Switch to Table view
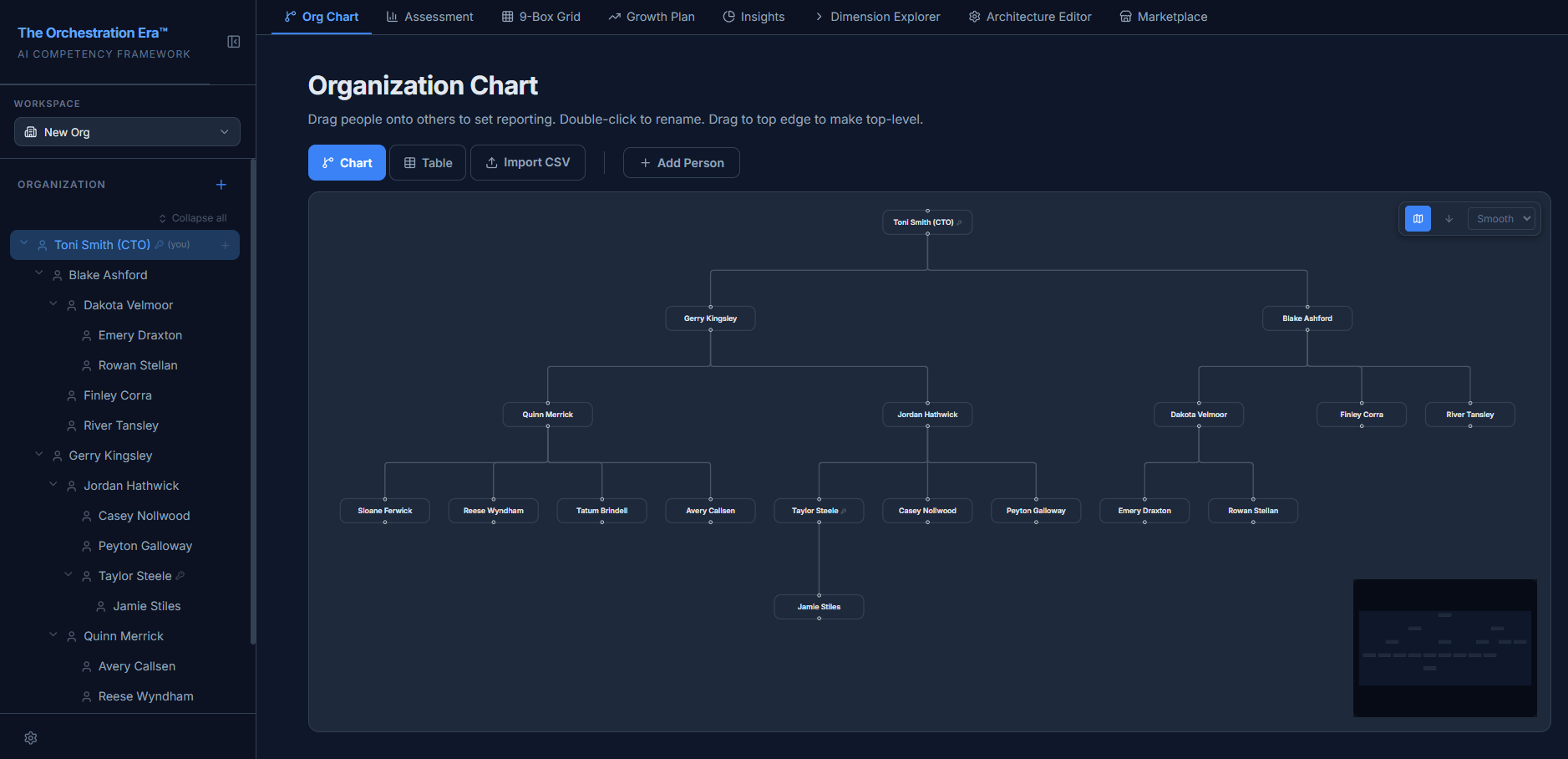 pos(428,163)
